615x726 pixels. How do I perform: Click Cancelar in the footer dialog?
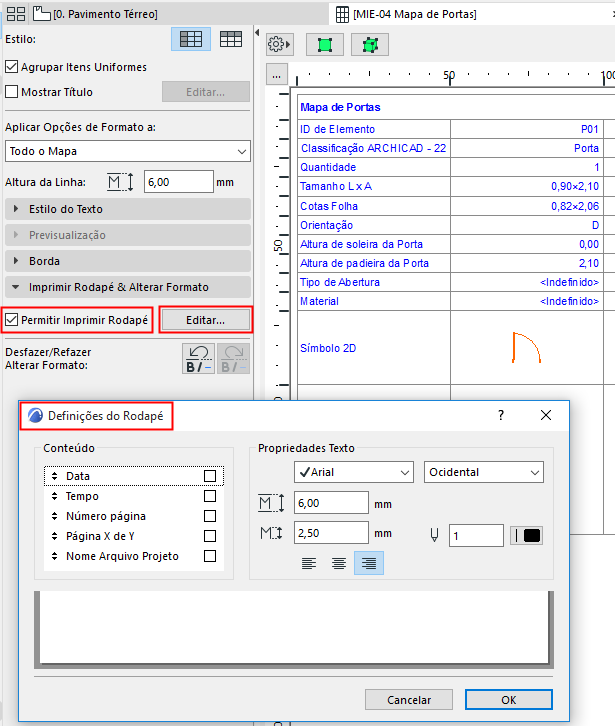click(x=409, y=700)
